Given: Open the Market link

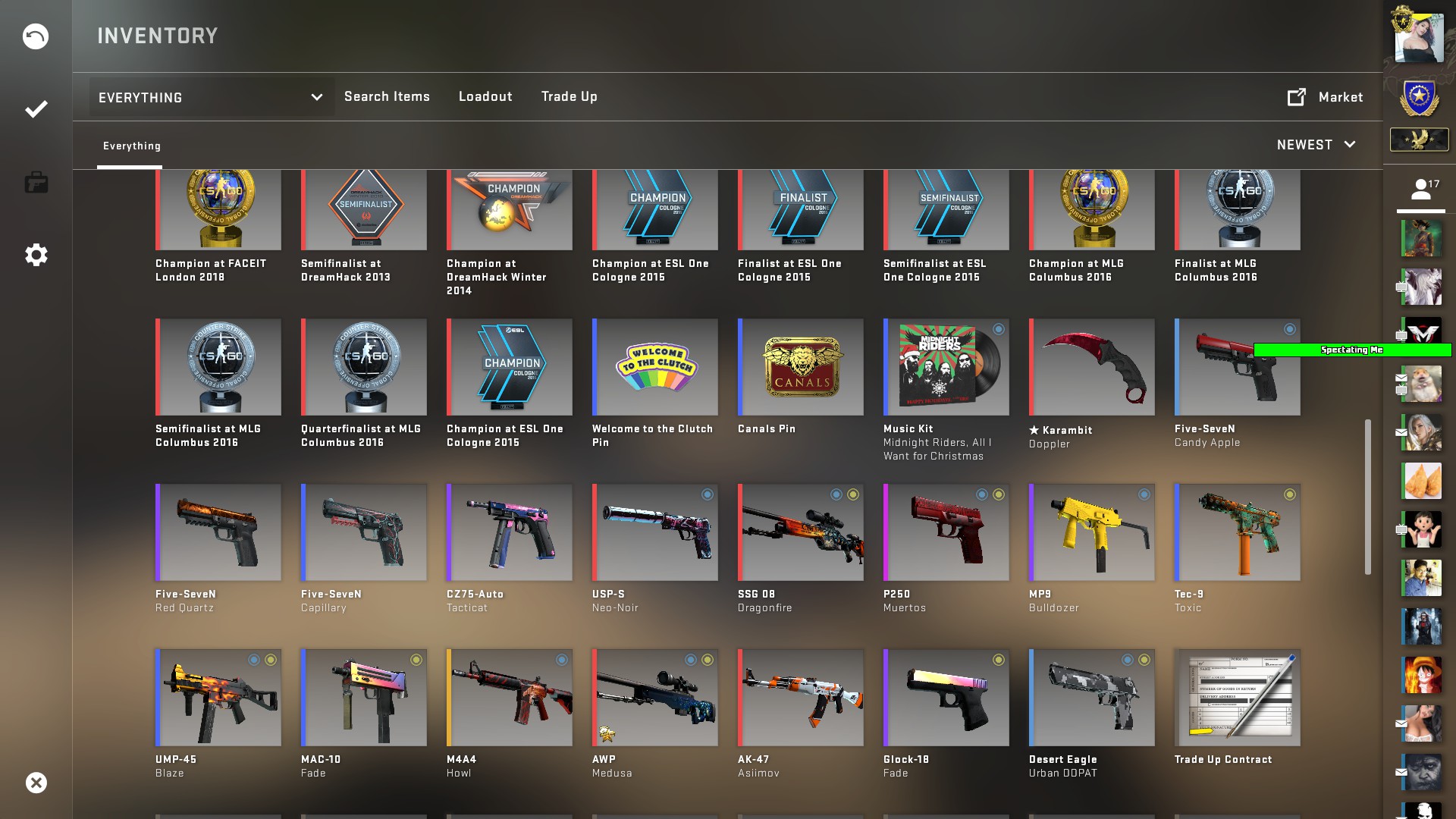Looking at the screenshot, I should 1340,97.
